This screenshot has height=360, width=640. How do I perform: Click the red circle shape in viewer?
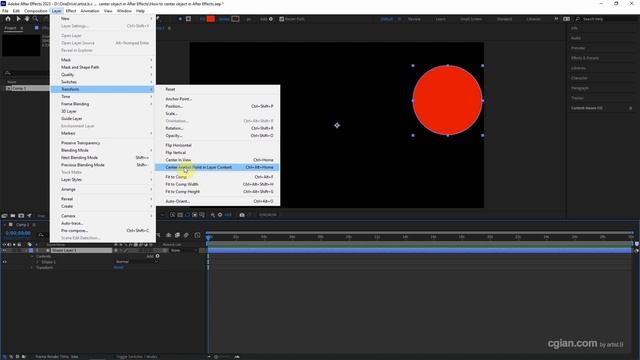[447, 100]
